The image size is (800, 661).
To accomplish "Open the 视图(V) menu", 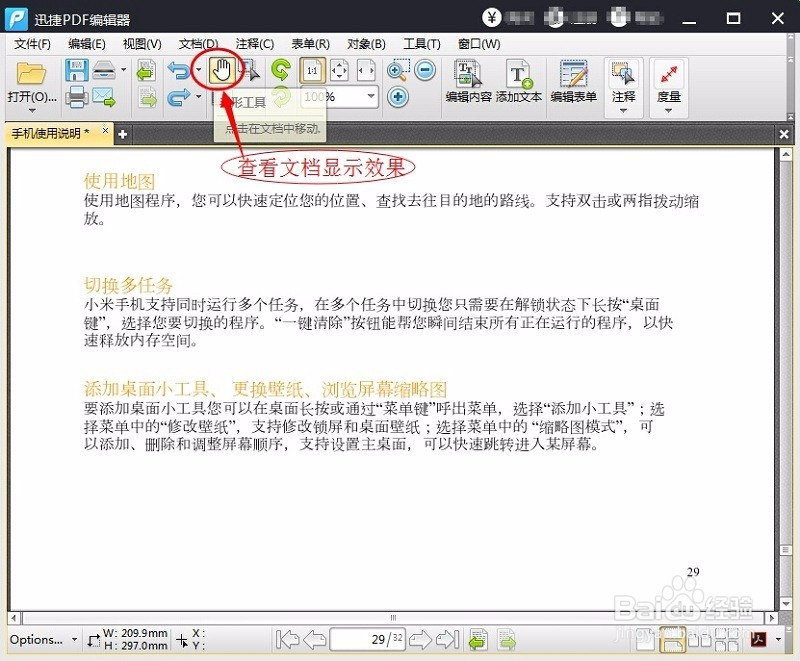I will pyautogui.click(x=142, y=44).
